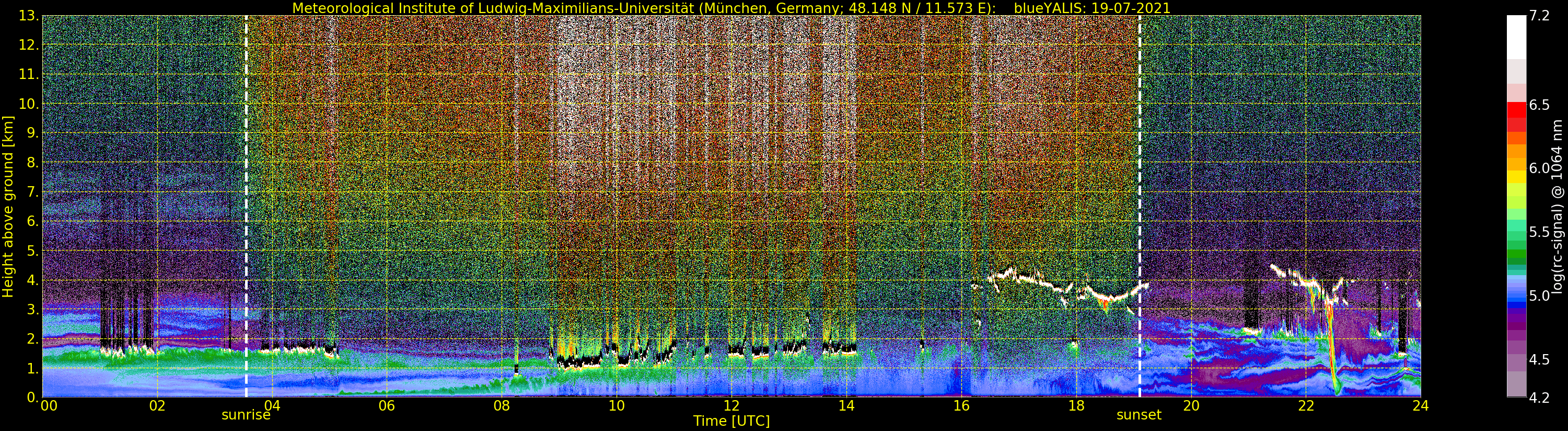The width and height of the screenshot is (1568, 431).
Task: Click time axis tick label 12
Action: pyautogui.click(x=731, y=406)
